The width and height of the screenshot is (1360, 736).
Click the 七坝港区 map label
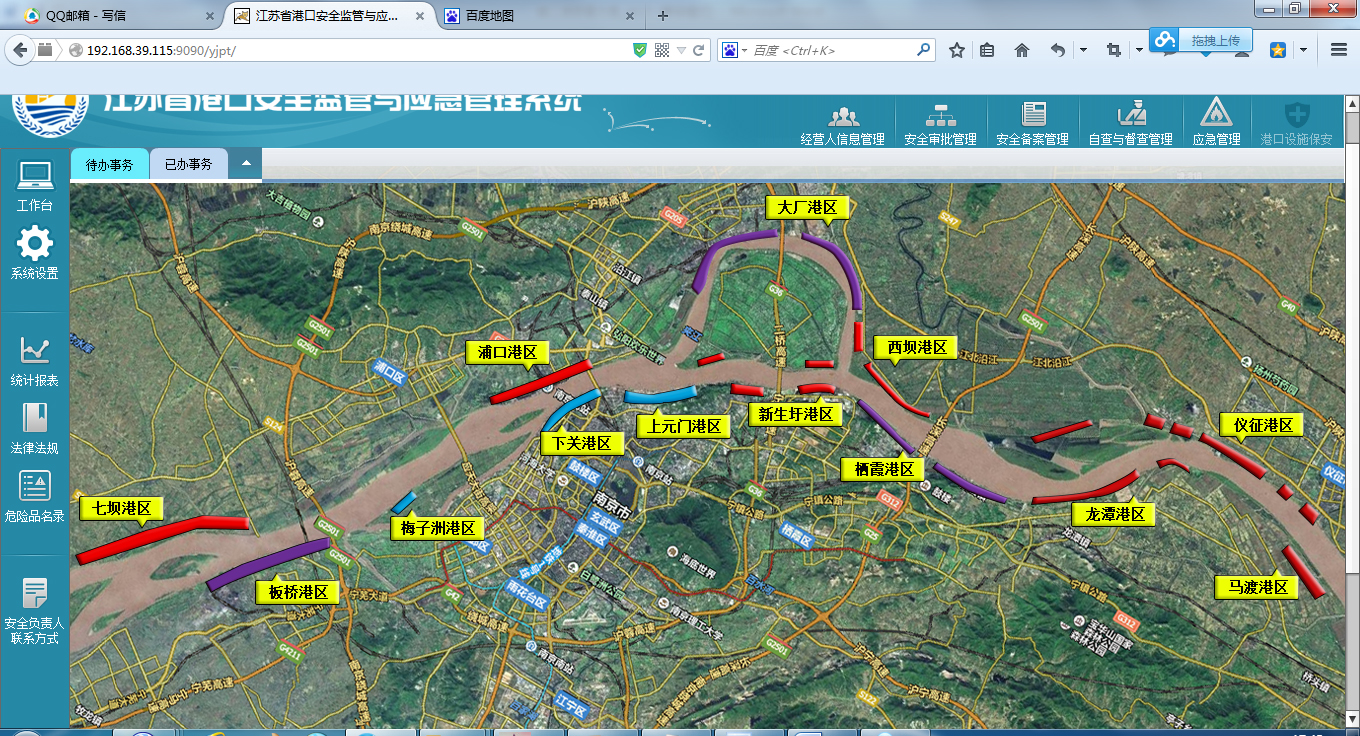(120, 508)
